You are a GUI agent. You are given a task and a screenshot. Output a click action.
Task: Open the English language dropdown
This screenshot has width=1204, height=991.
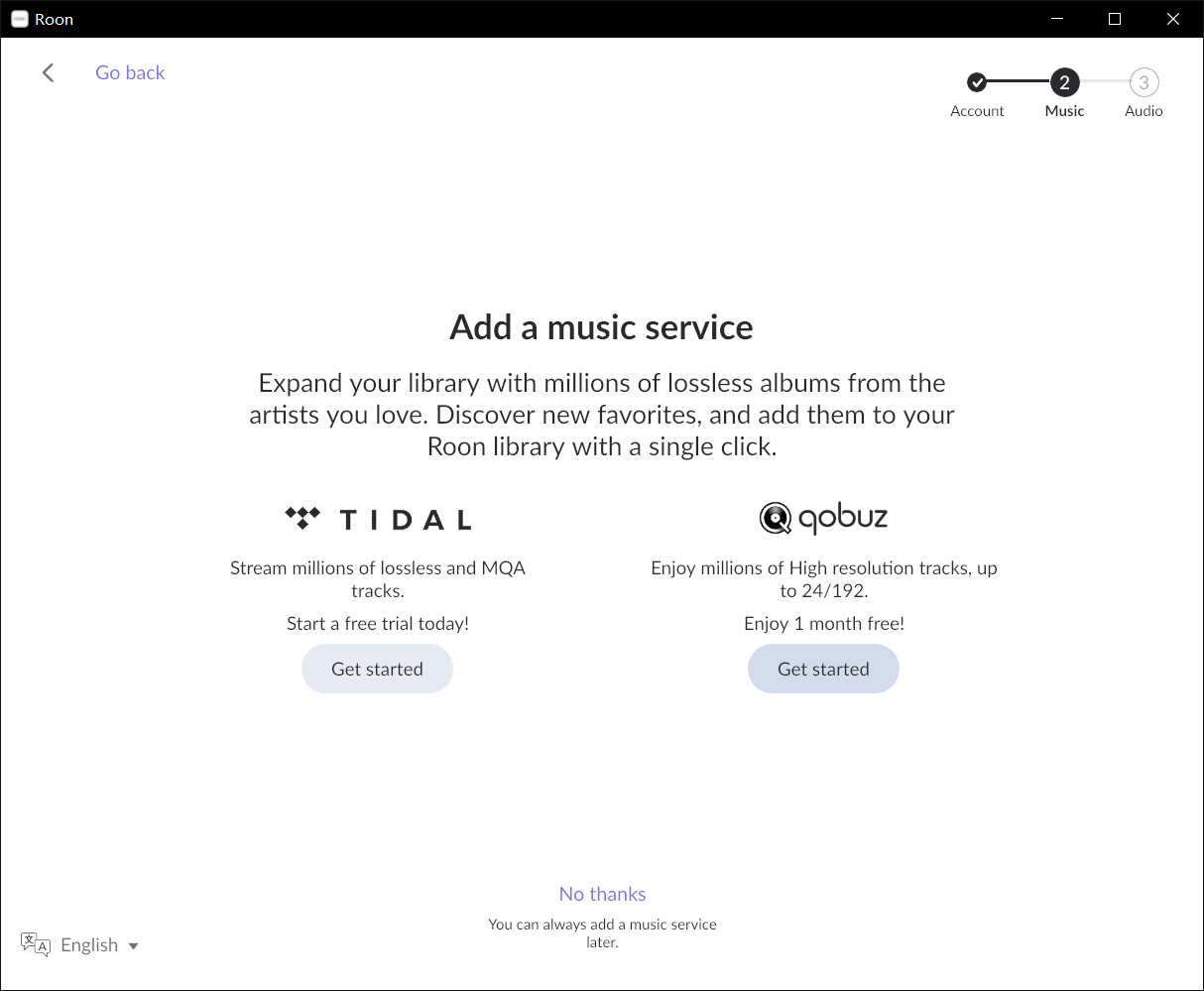tap(89, 945)
